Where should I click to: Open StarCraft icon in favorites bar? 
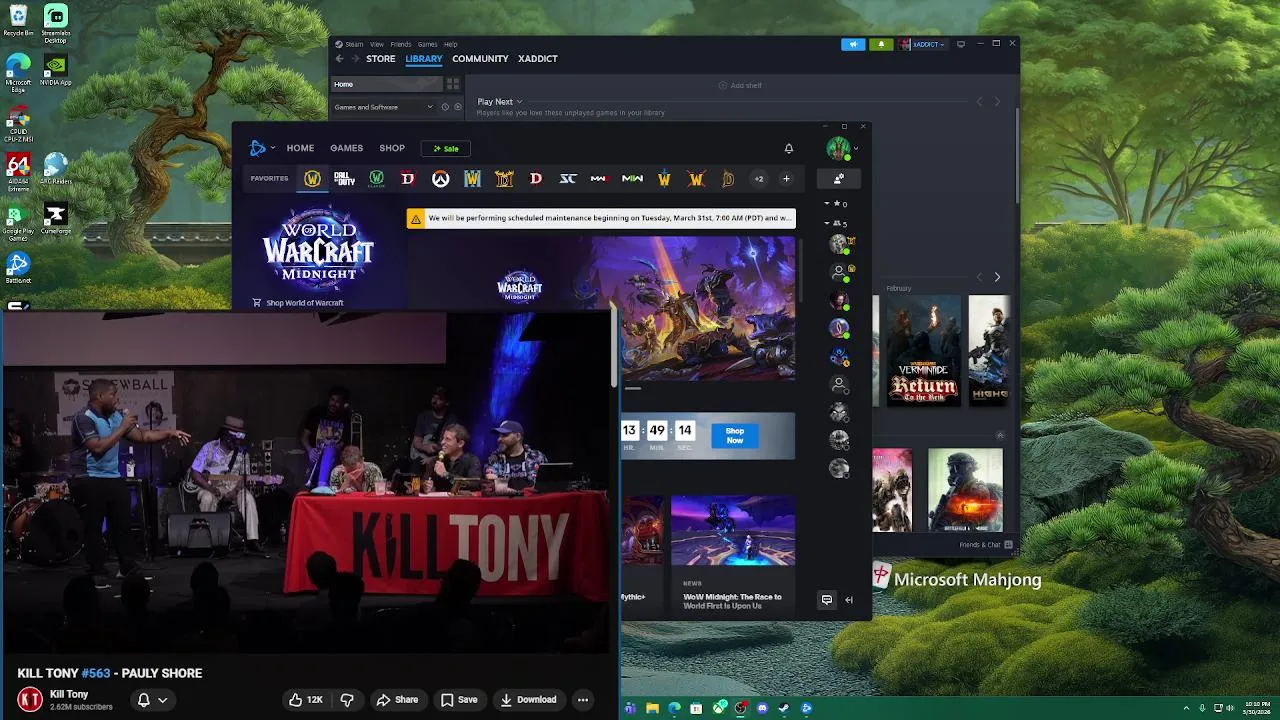coord(568,179)
